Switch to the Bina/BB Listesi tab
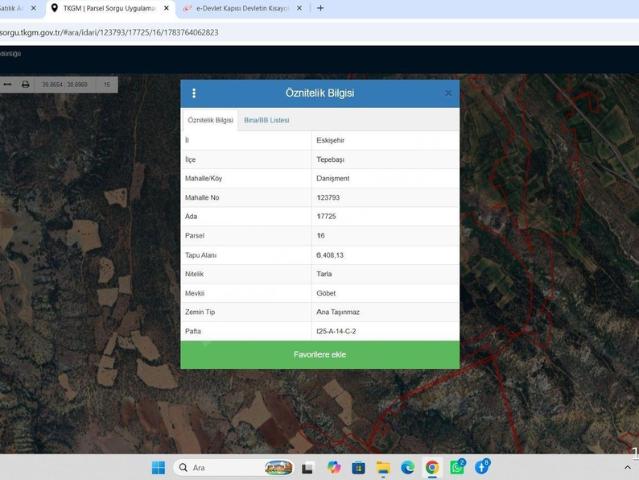Image resolution: width=639 pixels, height=480 pixels. 267,120
